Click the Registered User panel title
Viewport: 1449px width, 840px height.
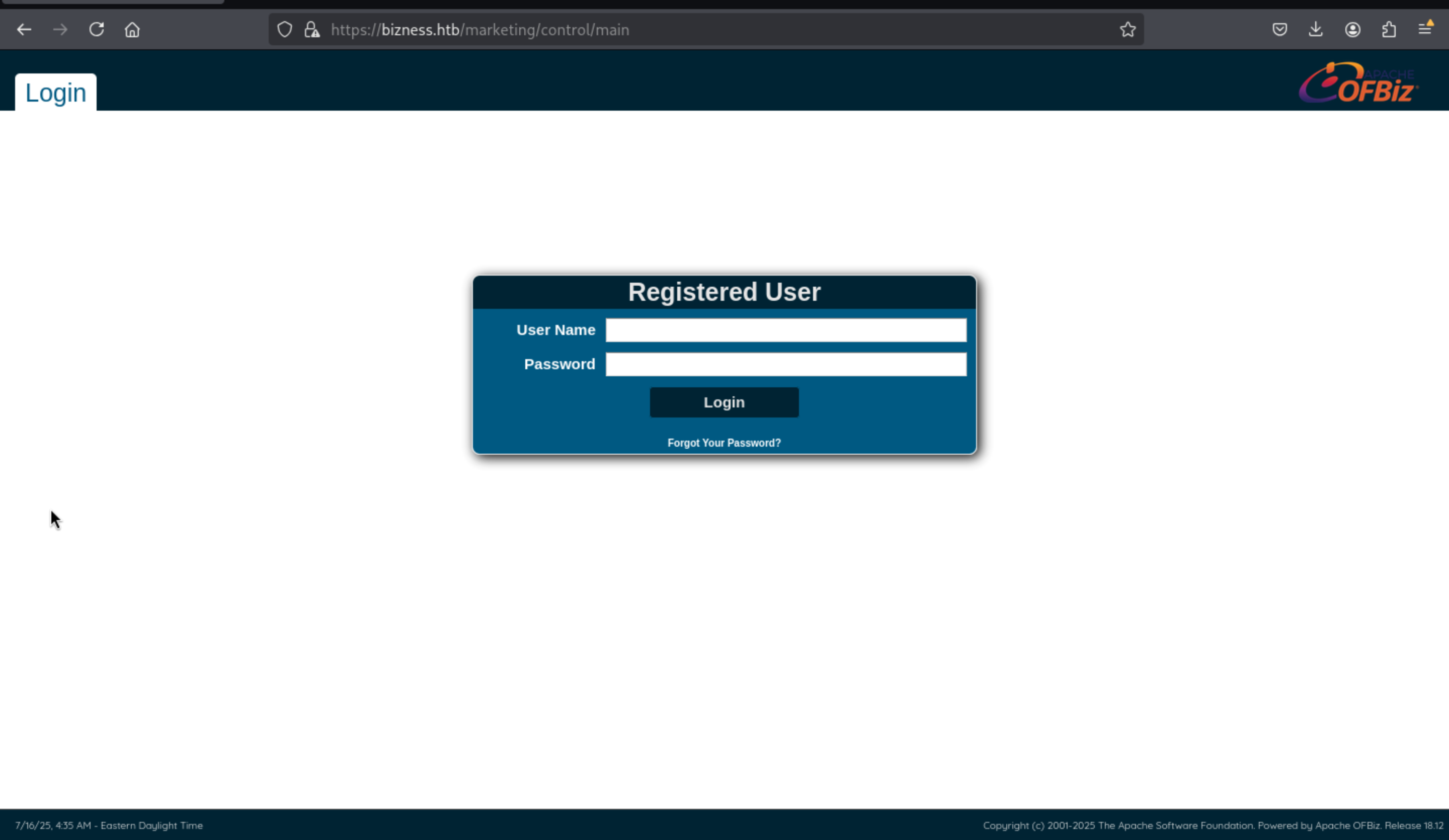pos(724,292)
